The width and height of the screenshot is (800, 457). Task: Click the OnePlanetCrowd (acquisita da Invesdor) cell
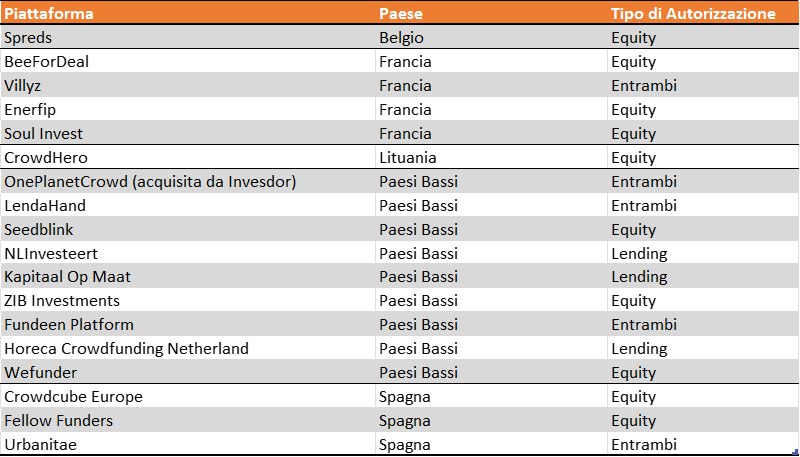pyautogui.click(x=150, y=182)
